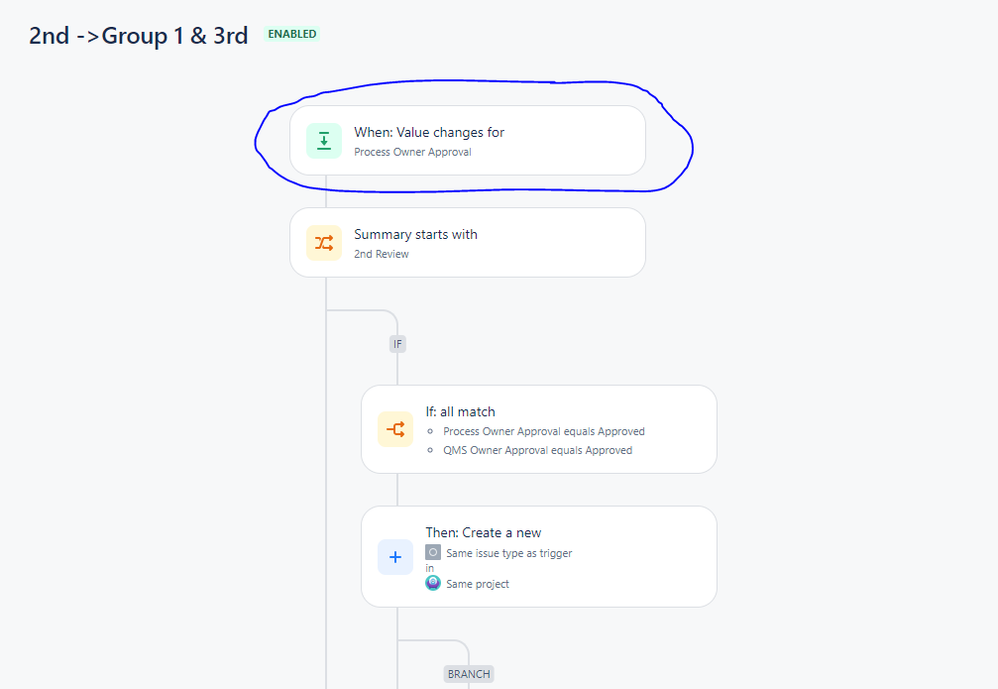Select Process Owner Approval equals Approved condition
The width and height of the screenshot is (998, 689).
tap(544, 431)
